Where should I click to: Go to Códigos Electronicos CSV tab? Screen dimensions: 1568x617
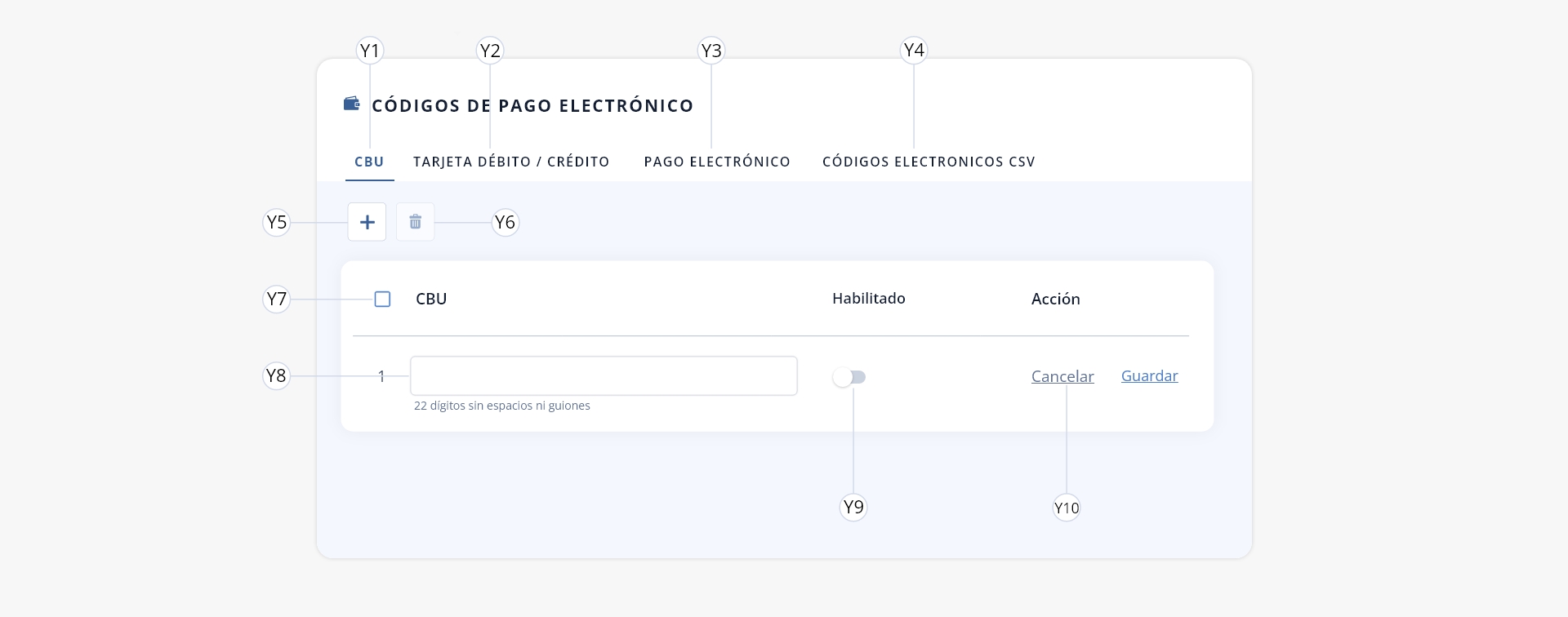929,162
